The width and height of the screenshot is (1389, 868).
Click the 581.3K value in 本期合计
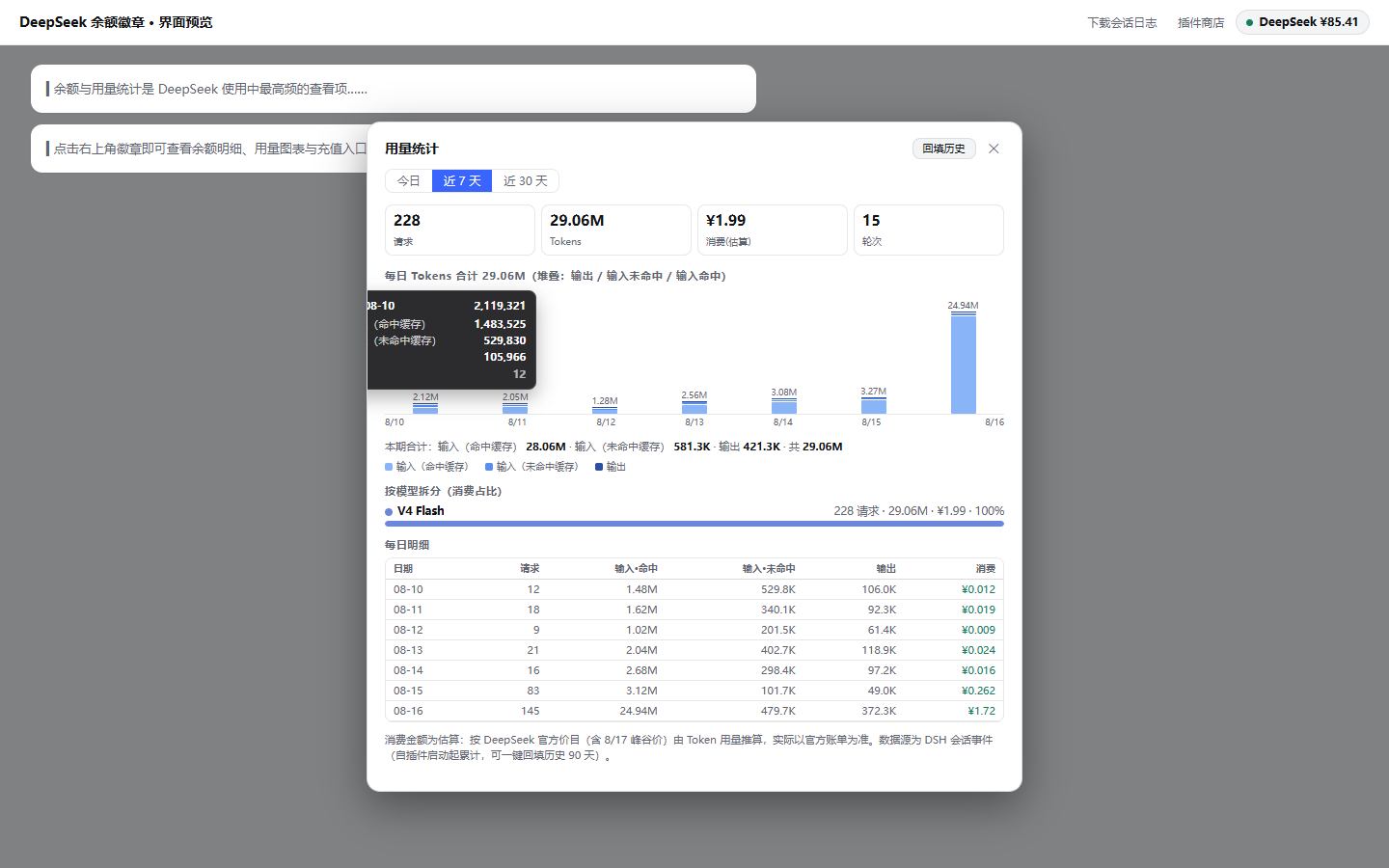pos(692,447)
